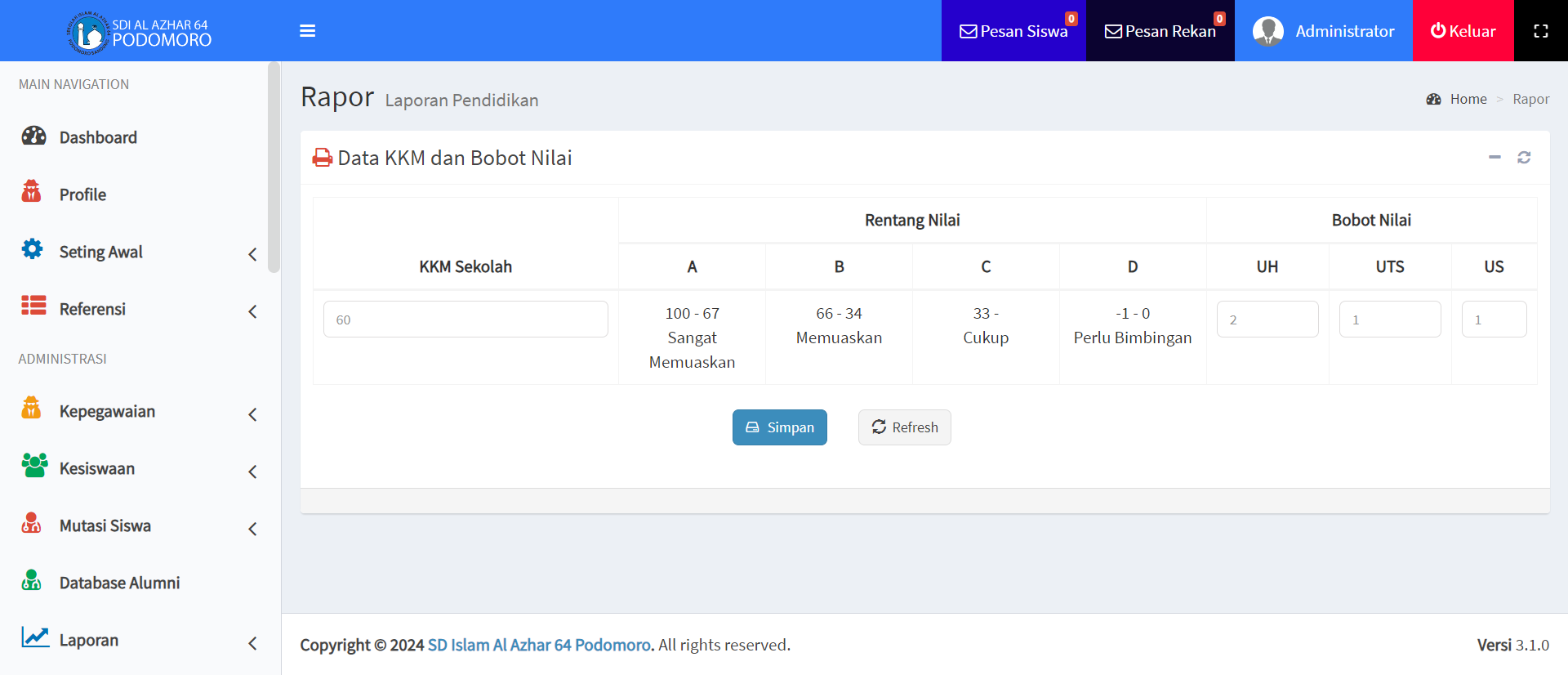Click the Dashboard gauge icon in sidebar
The width and height of the screenshot is (1568, 675).
(x=33, y=136)
